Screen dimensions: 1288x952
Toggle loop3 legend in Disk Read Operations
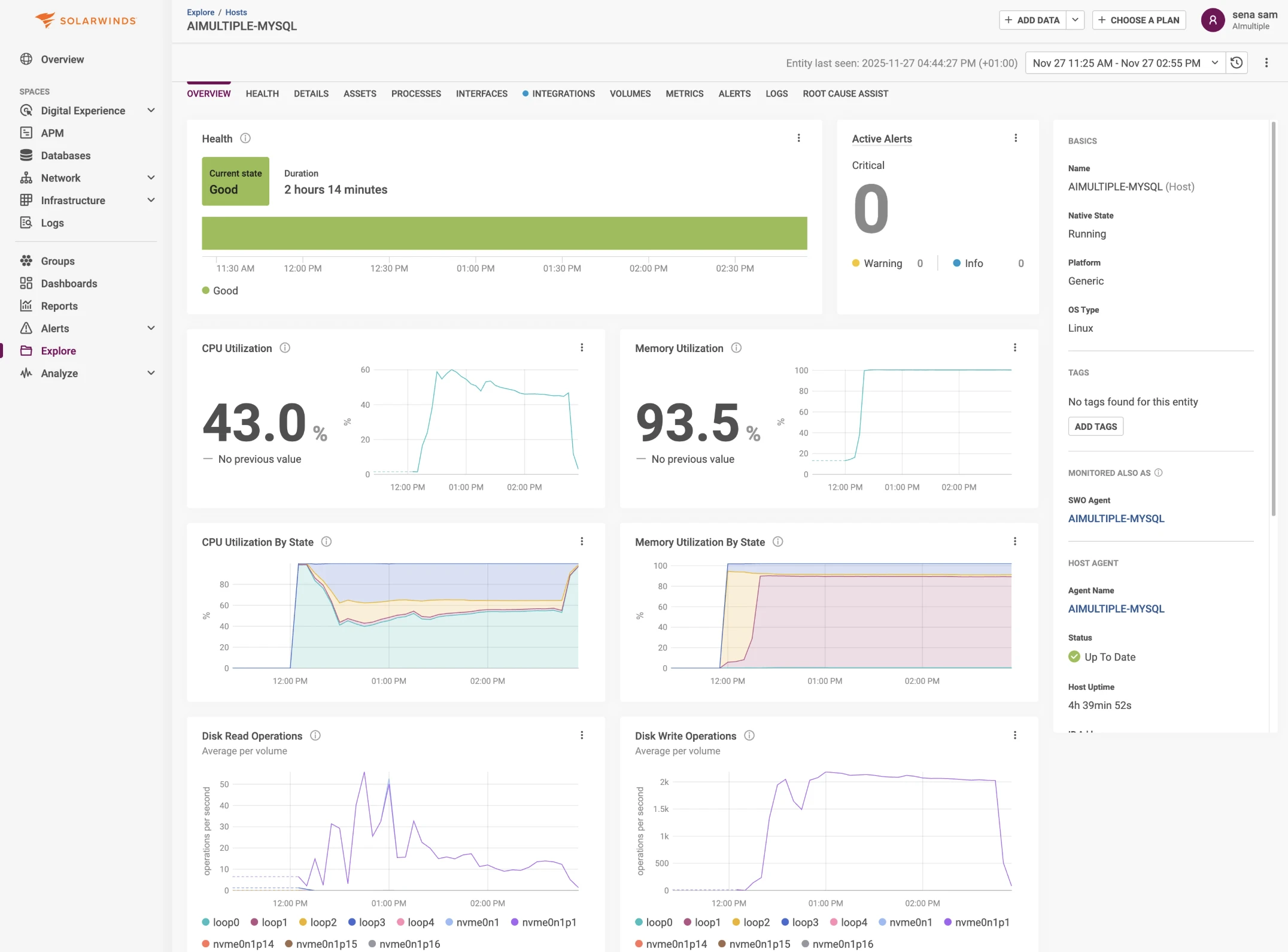click(366, 922)
